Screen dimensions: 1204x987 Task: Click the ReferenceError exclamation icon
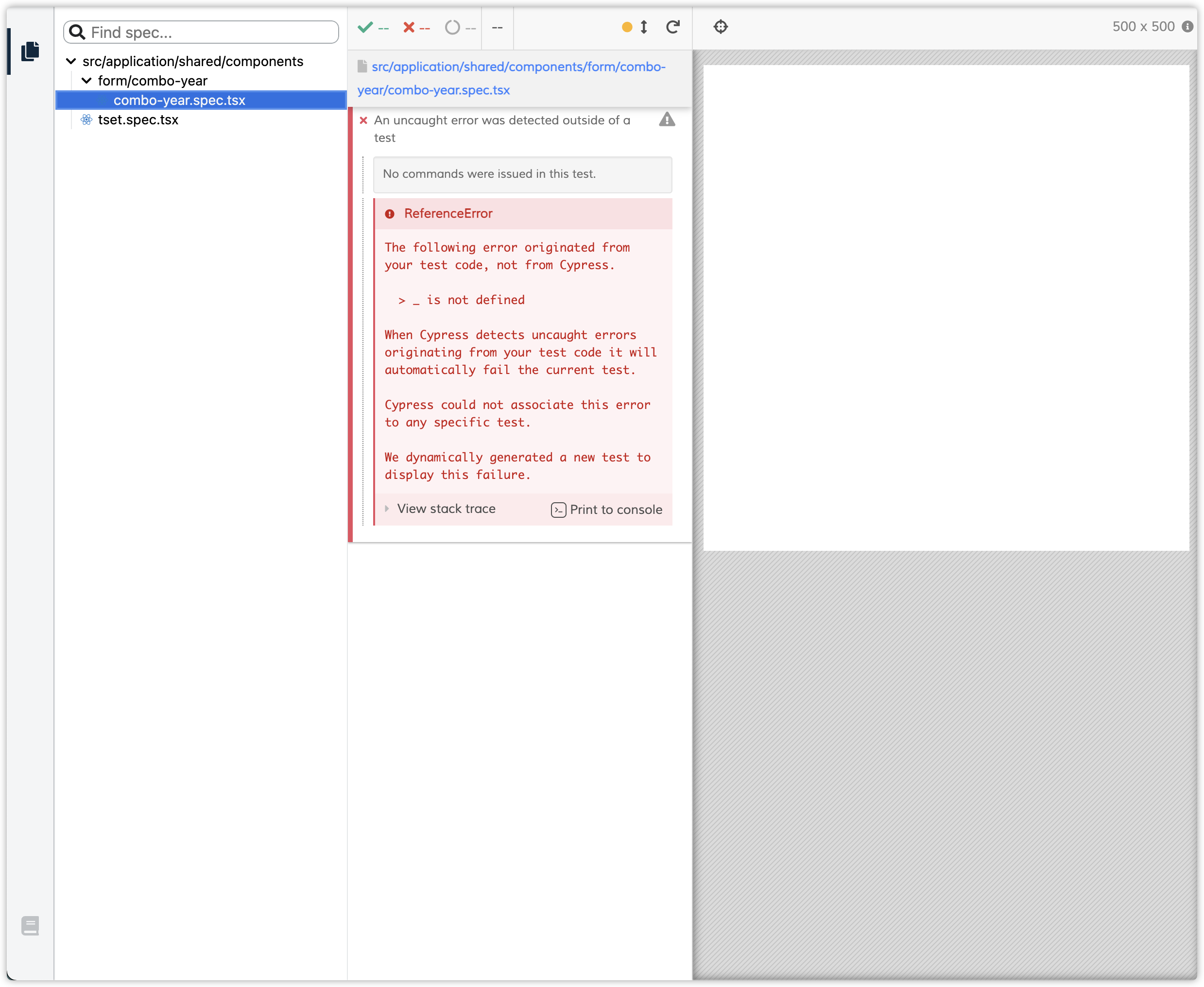390,214
